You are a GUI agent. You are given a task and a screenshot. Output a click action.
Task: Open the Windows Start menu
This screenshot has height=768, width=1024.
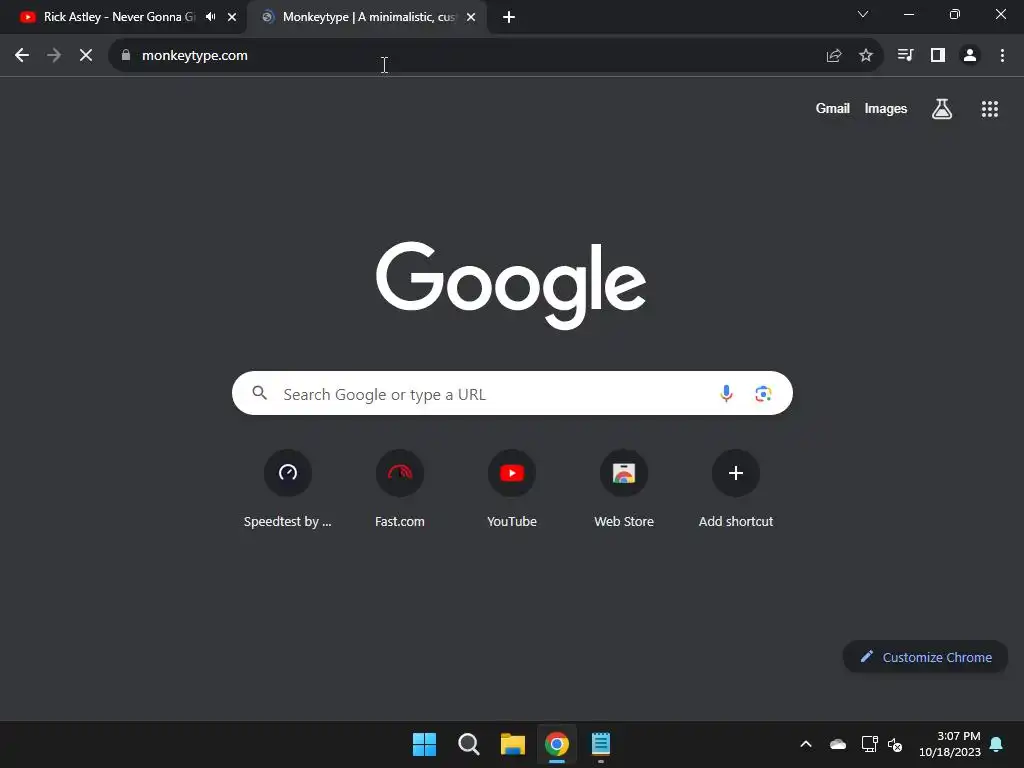pyautogui.click(x=424, y=744)
